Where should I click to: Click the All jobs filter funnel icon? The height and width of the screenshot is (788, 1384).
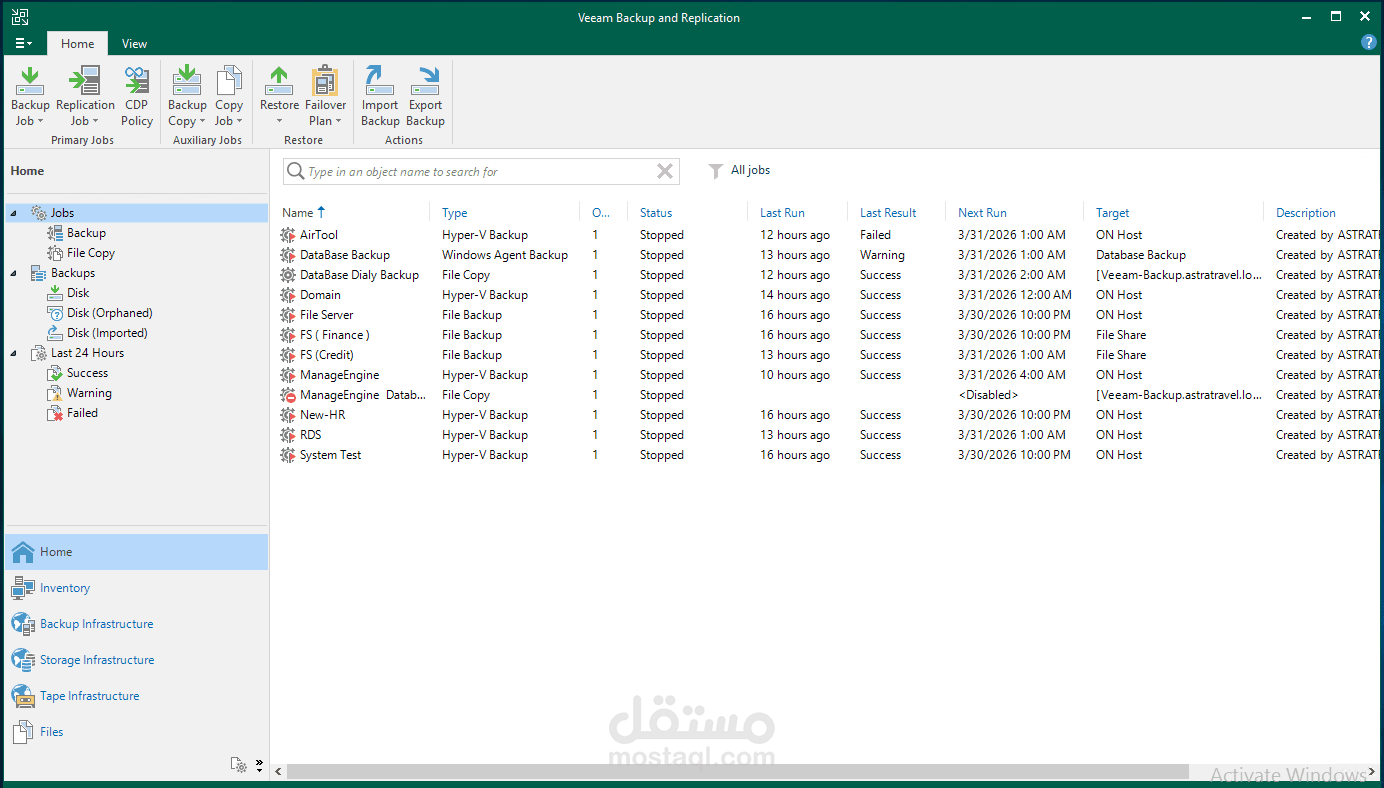716,171
